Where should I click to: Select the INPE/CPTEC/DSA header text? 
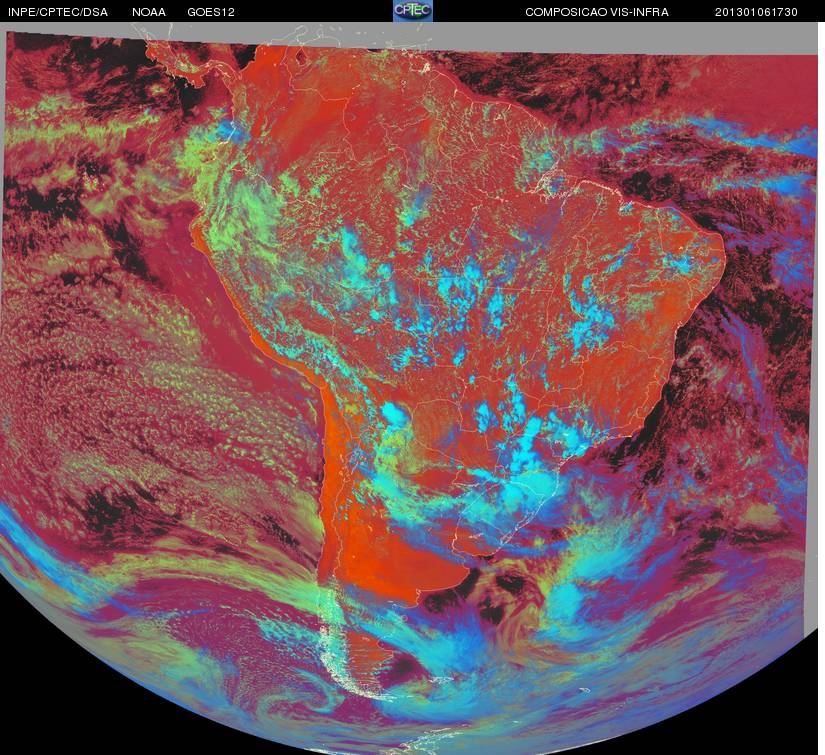58,12
